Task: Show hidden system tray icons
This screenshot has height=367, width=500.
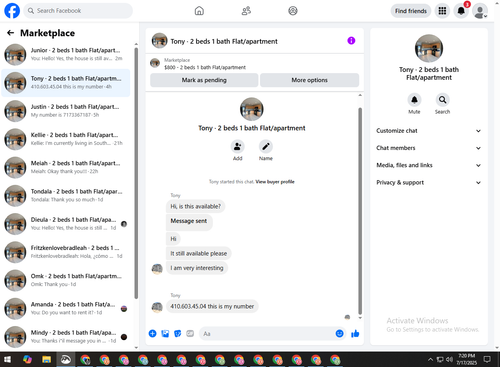Action: (430, 359)
